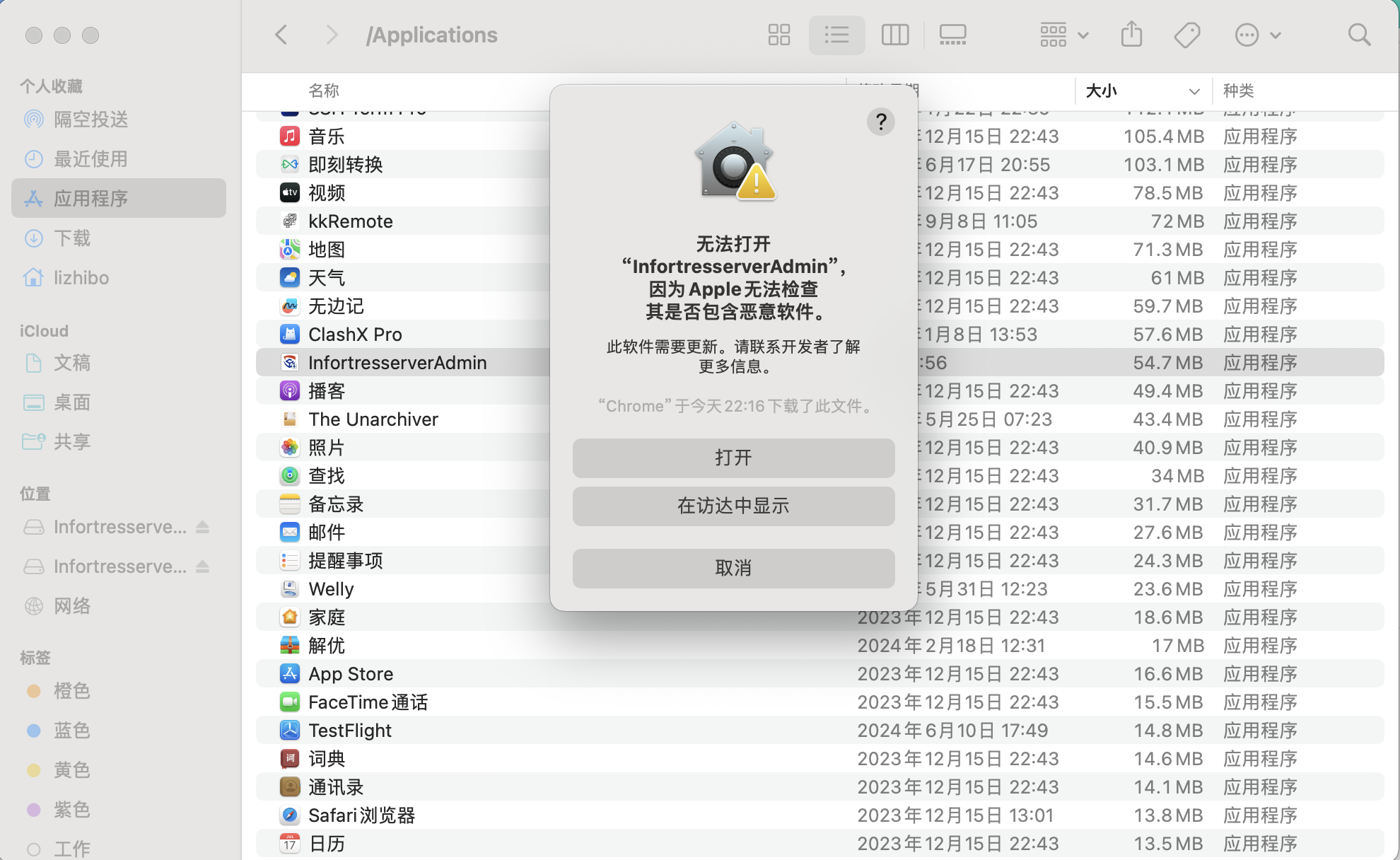Click the Tags toolbar icon
The height and width of the screenshot is (860, 1400).
[1187, 35]
